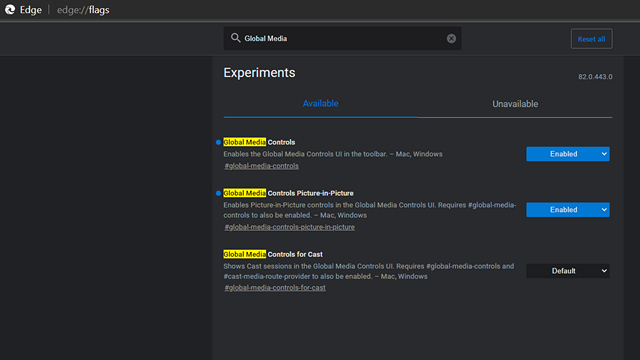640x360 pixels.
Task: Open the Global Media Controls Enabled dropdown
Action: [x=568, y=154]
